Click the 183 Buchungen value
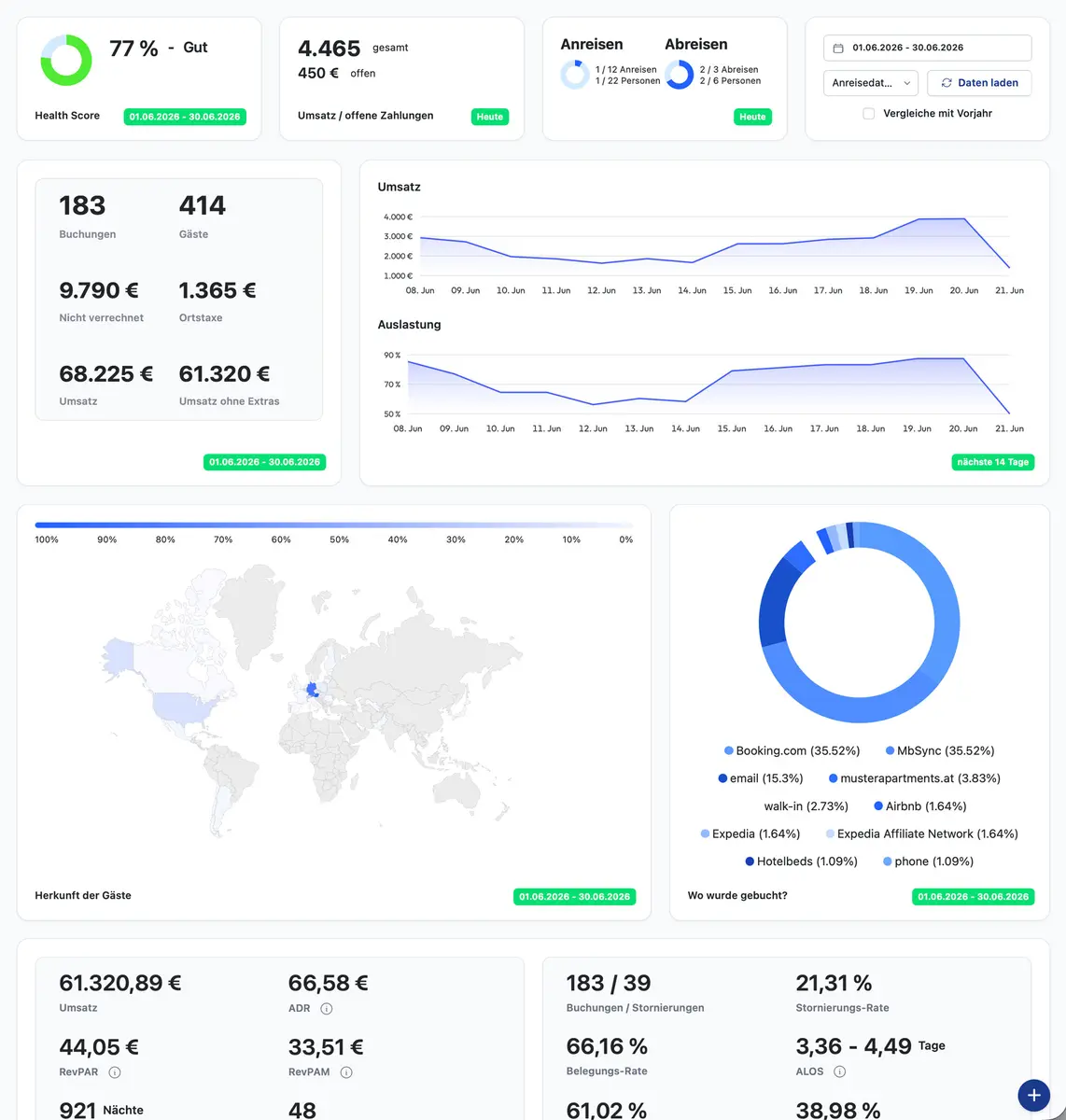The height and width of the screenshot is (1120, 1066). click(82, 205)
